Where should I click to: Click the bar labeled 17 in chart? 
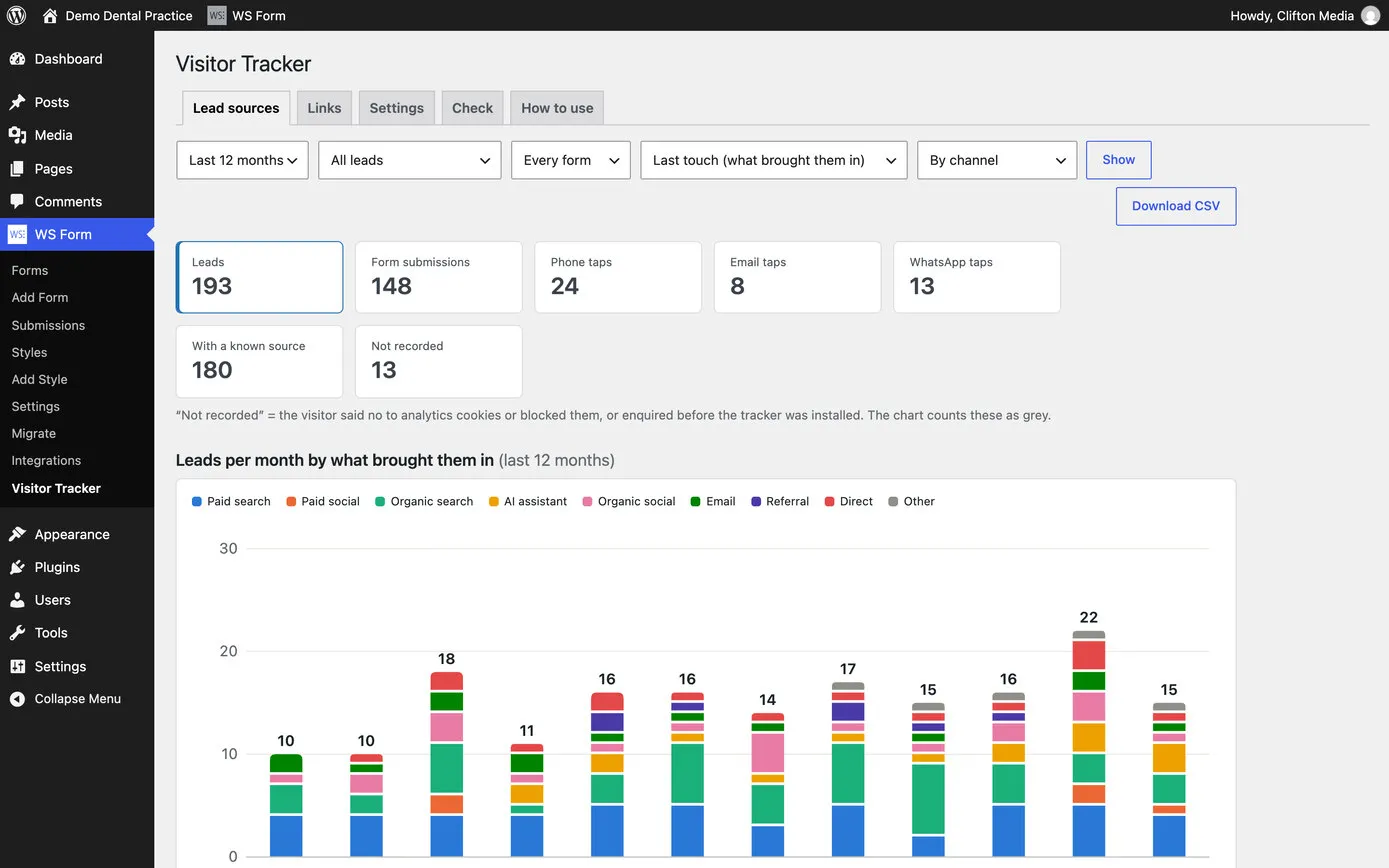(848, 769)
